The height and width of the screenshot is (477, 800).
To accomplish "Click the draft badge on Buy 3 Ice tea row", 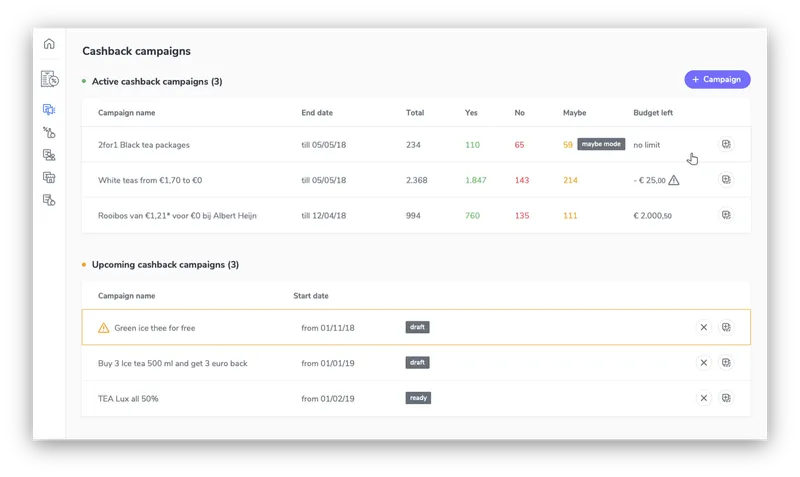I will 417,363.
